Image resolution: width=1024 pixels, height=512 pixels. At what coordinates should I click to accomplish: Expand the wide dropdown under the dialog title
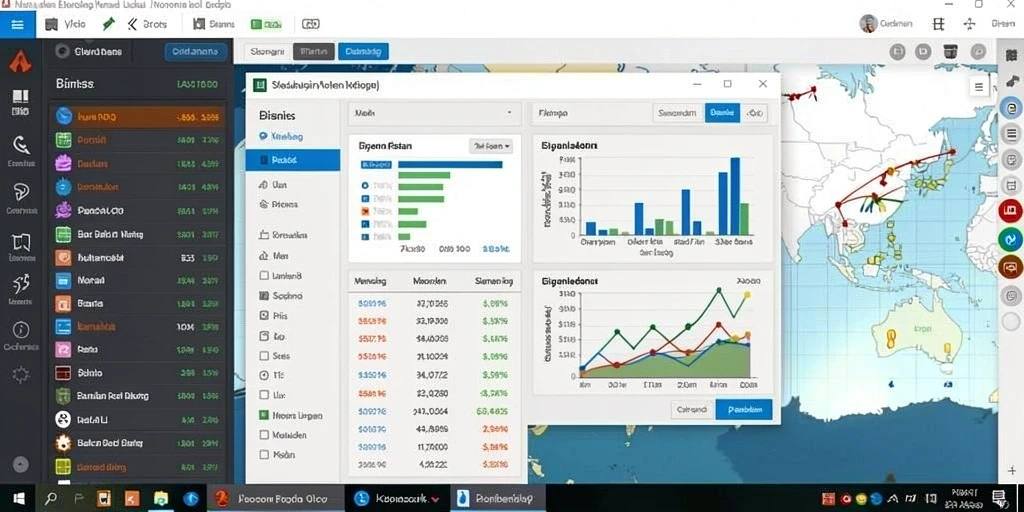tap(434, 113)
